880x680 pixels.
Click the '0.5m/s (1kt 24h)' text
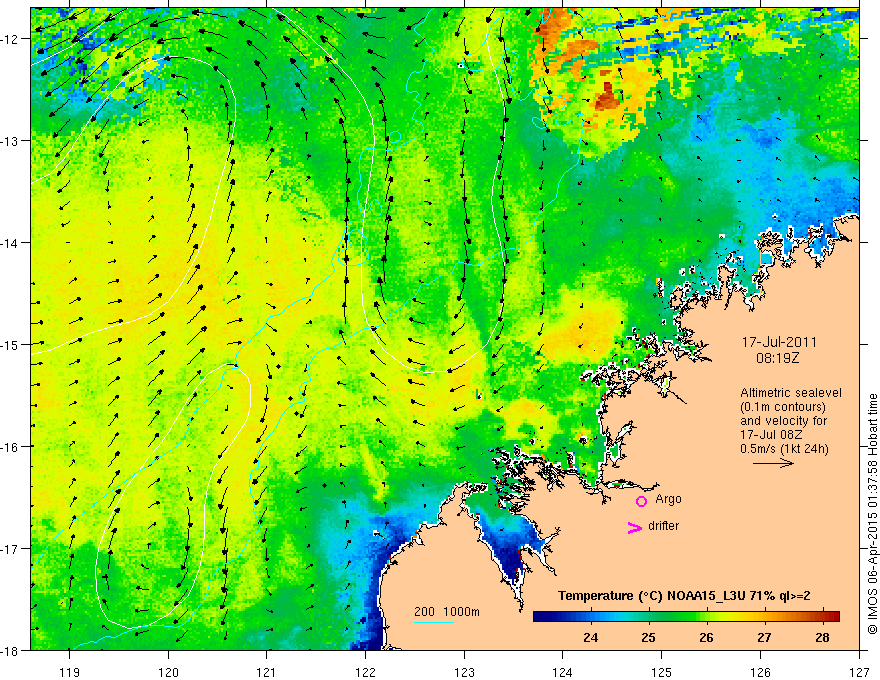click(784, 449)
